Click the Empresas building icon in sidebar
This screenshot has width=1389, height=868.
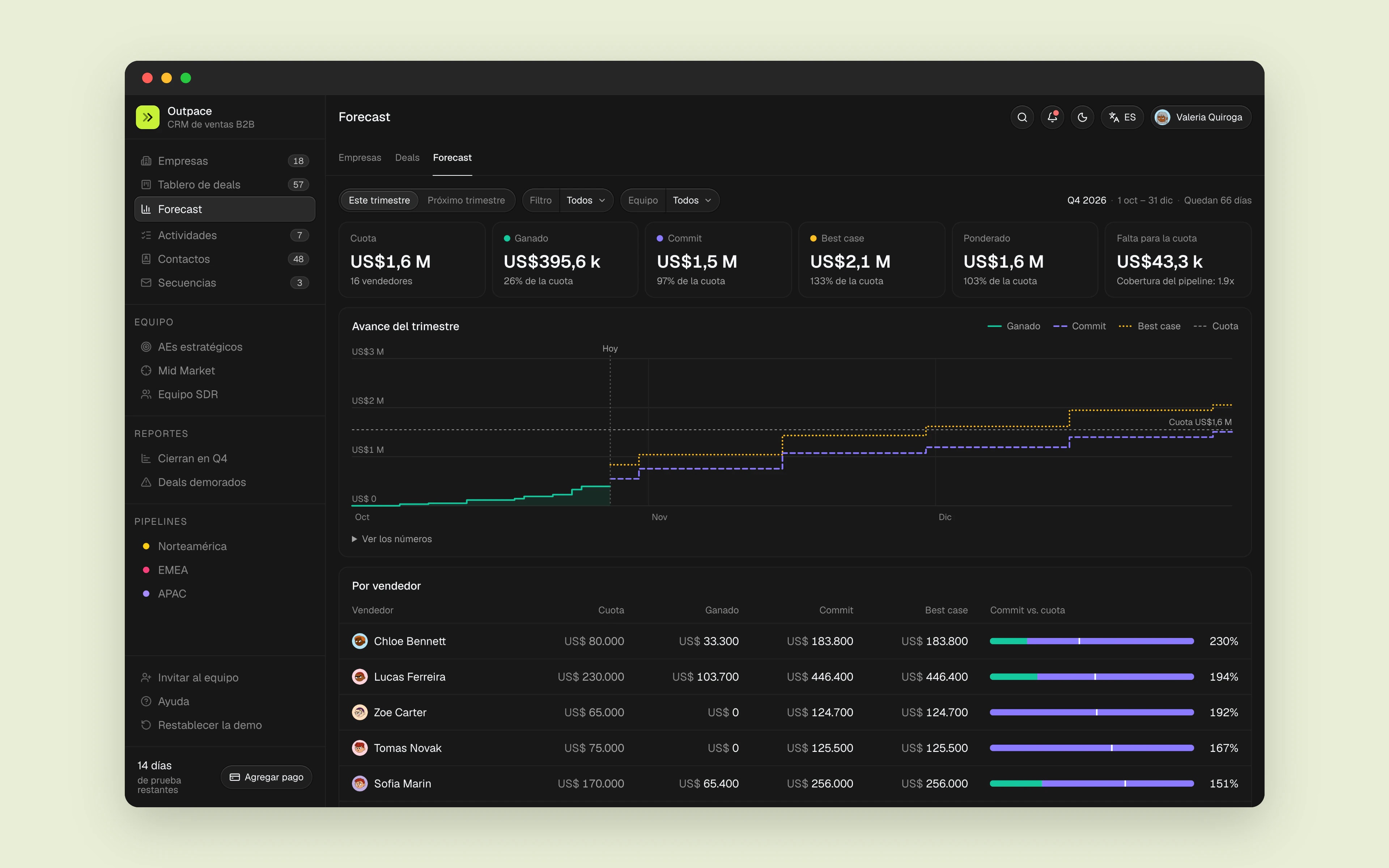tap(146, 161)
